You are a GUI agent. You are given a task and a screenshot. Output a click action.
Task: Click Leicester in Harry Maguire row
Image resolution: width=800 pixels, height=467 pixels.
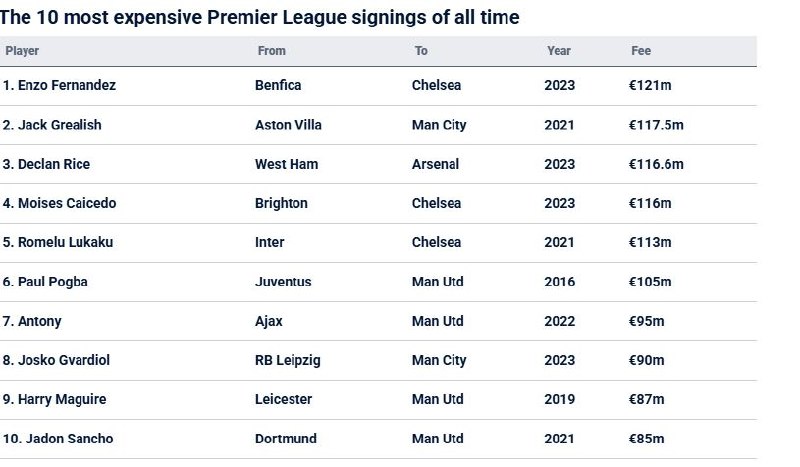coord(283,399)
